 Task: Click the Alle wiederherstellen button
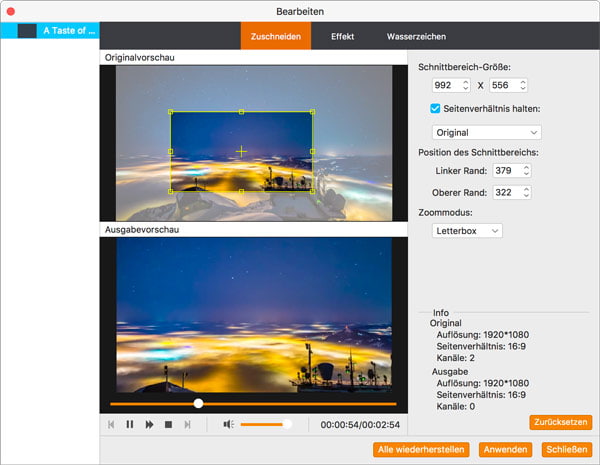(x=421, y=450)
